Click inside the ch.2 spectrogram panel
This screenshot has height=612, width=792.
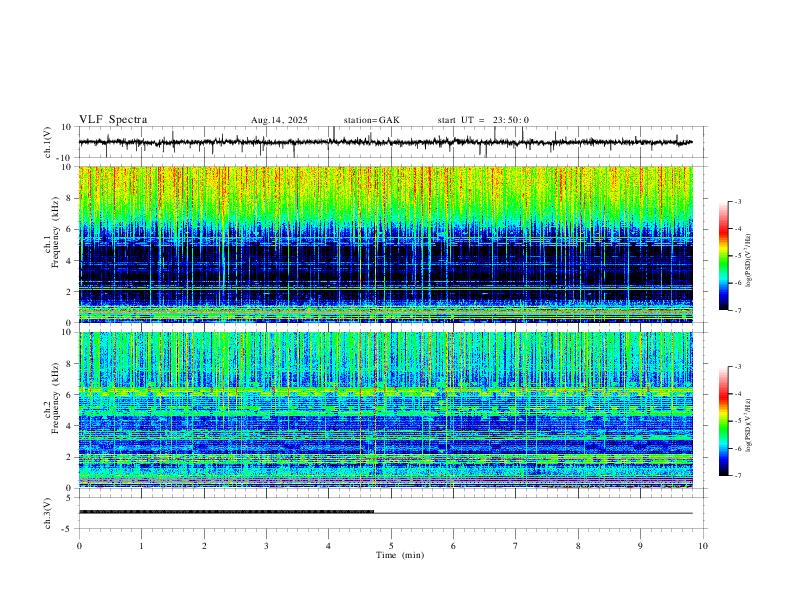[385, 410]
